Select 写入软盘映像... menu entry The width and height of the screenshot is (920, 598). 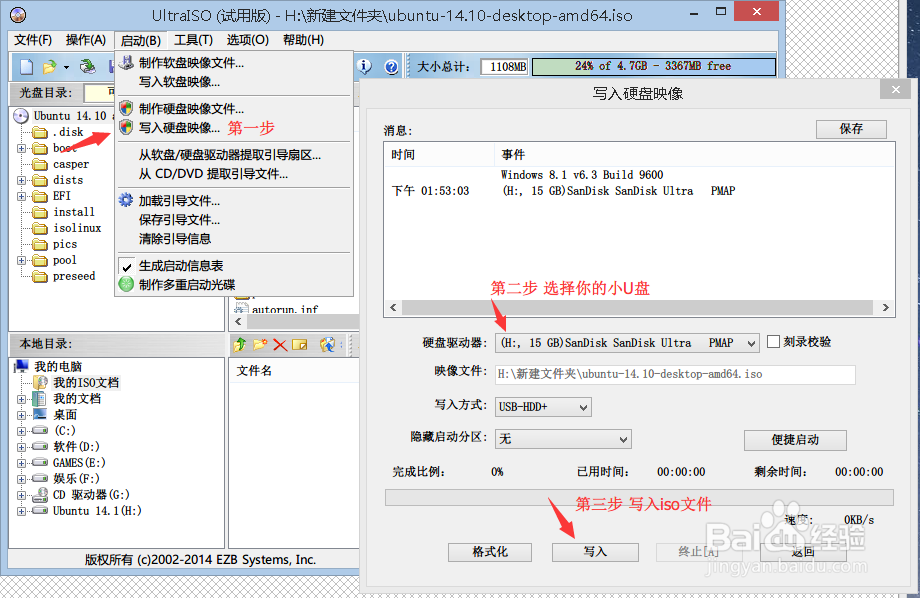coord(180,82)
